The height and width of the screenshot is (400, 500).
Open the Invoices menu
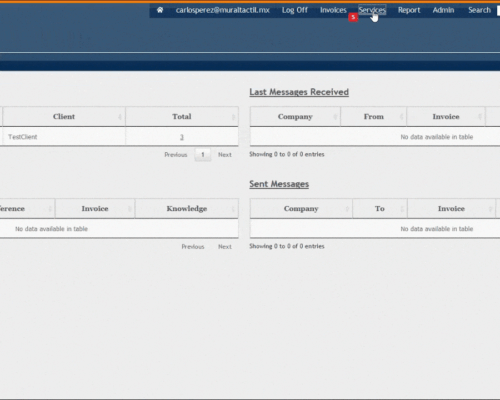click(x=333, y=10)
